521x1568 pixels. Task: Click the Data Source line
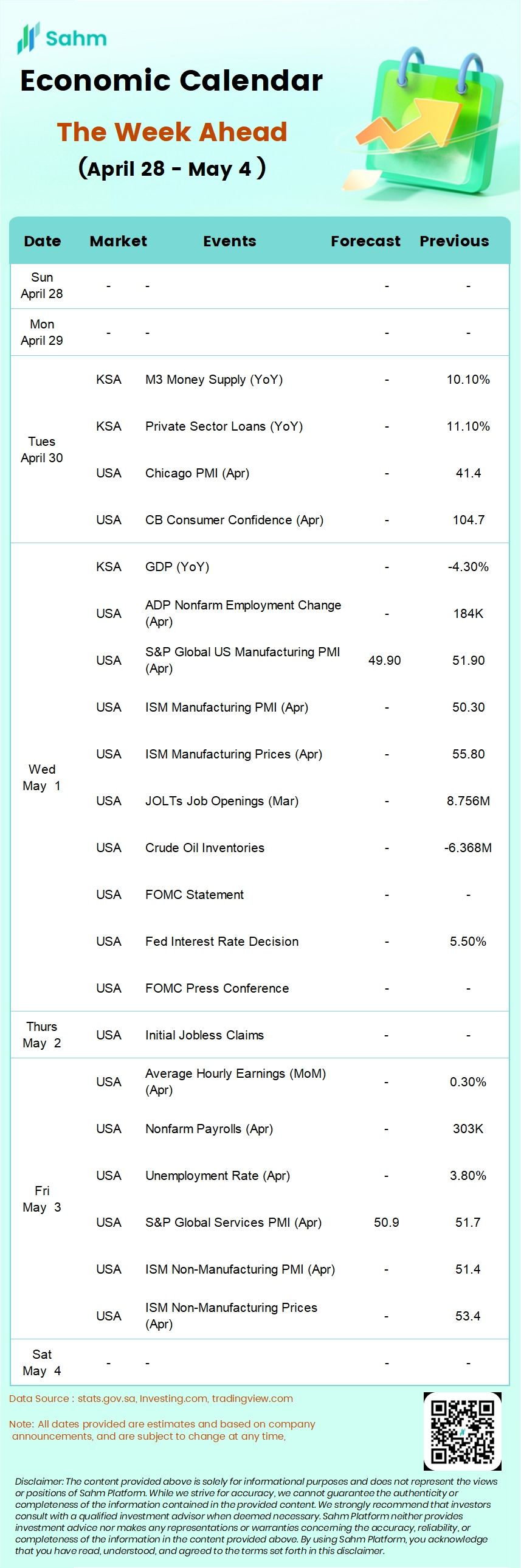pyautogui.click(x=151, y=1399)
